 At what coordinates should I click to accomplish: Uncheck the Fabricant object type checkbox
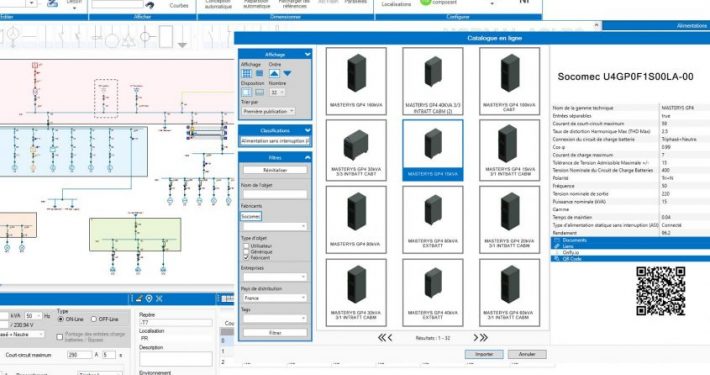[x=246, y=257]
